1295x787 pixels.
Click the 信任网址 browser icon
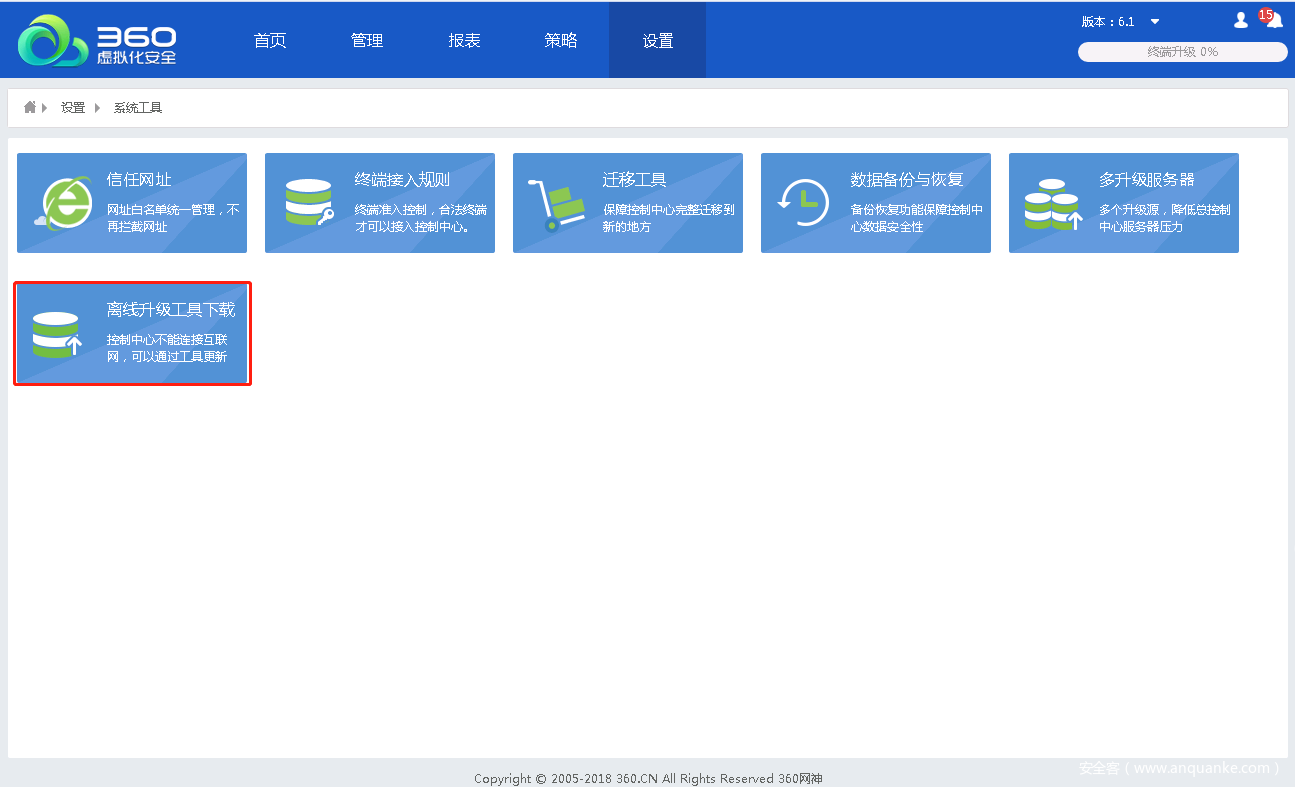coord(62,204)
